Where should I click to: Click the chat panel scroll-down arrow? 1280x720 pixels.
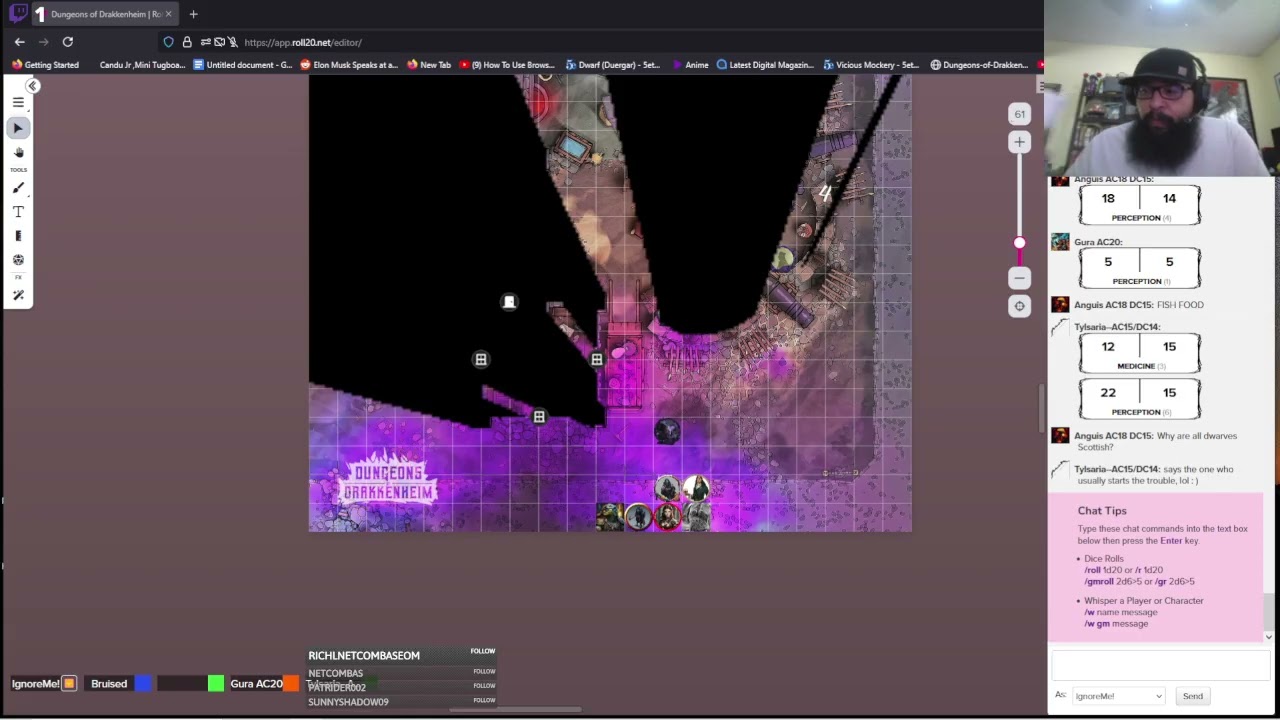pyautogui.click(x=1269, y=637)
